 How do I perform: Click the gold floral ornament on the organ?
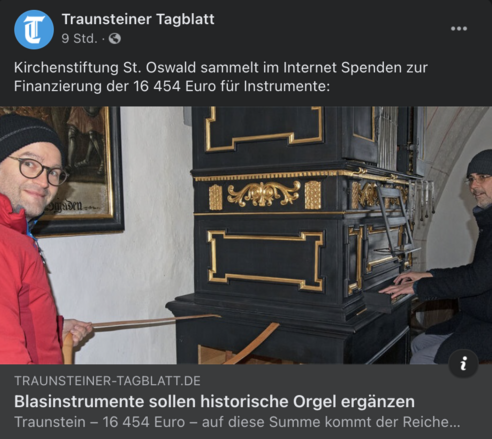tap(264, 193)
